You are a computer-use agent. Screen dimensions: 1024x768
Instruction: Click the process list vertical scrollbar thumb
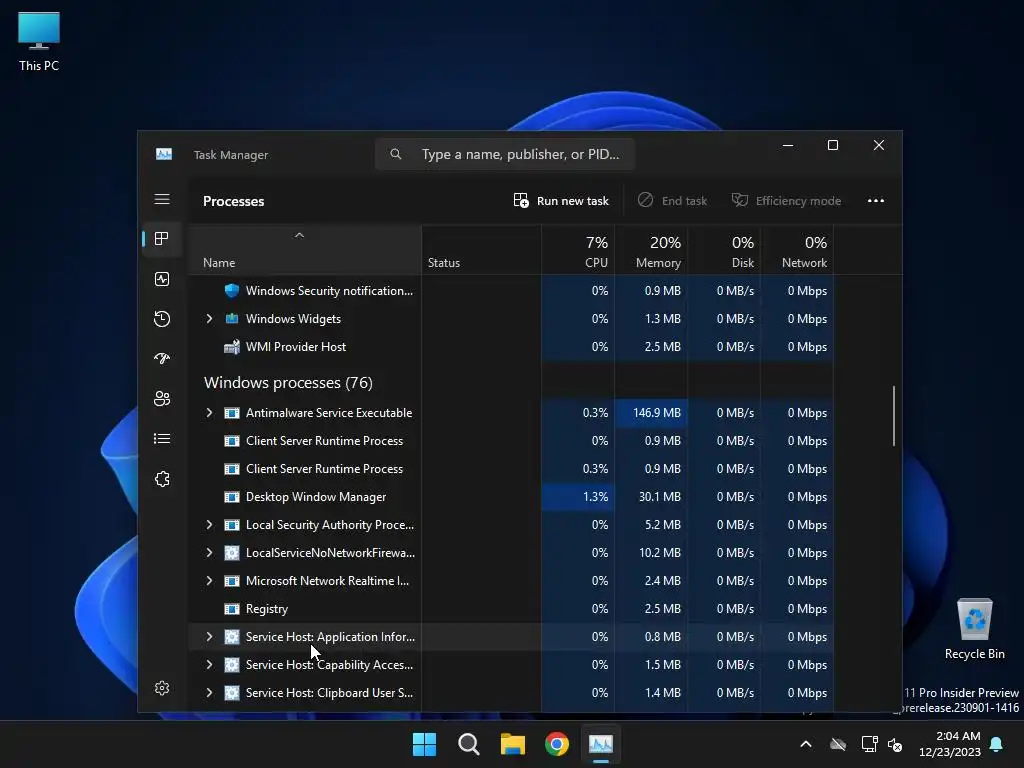tap(893, 416)
